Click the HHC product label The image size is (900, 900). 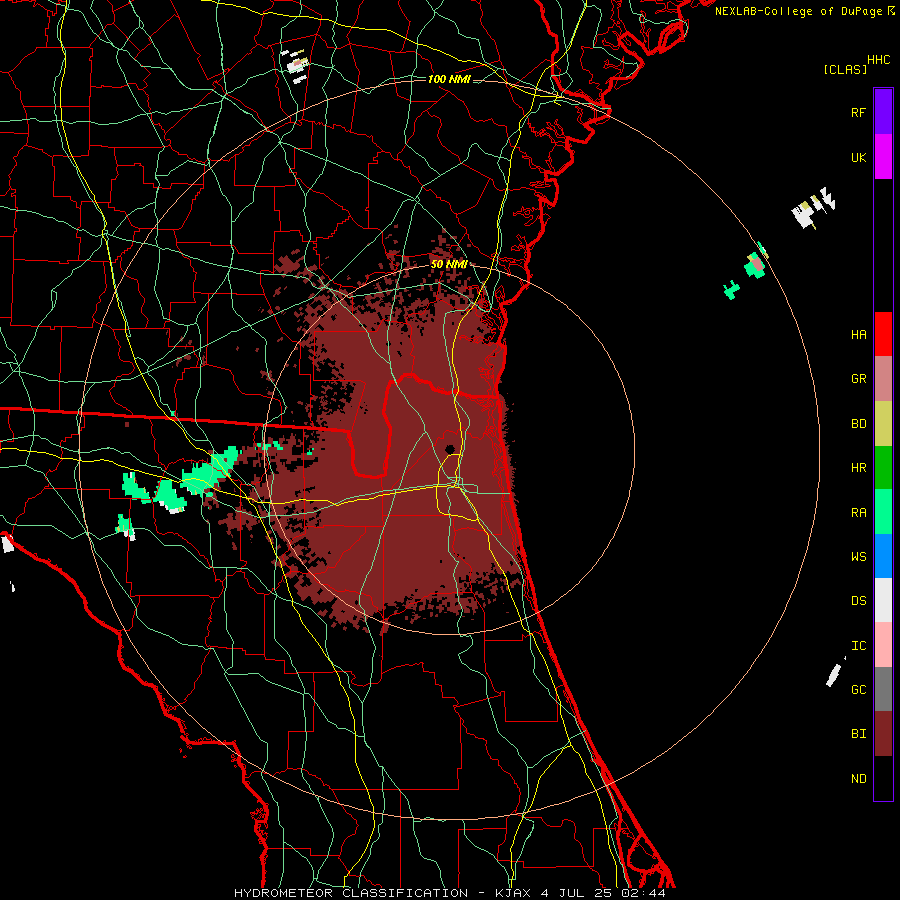[x=879, y=59]
